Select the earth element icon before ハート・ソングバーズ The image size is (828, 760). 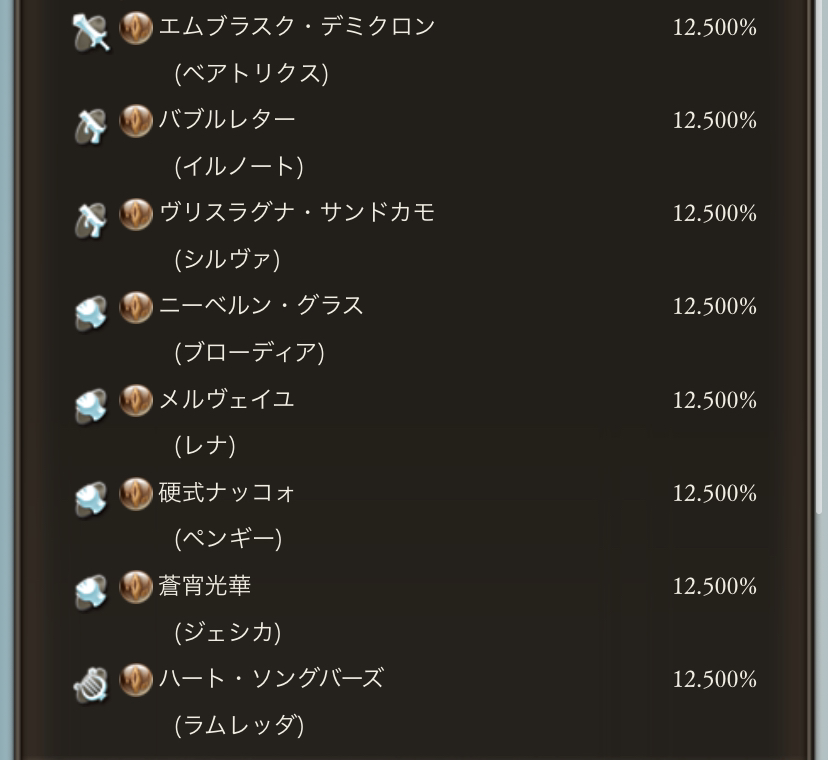pos(136,679)
